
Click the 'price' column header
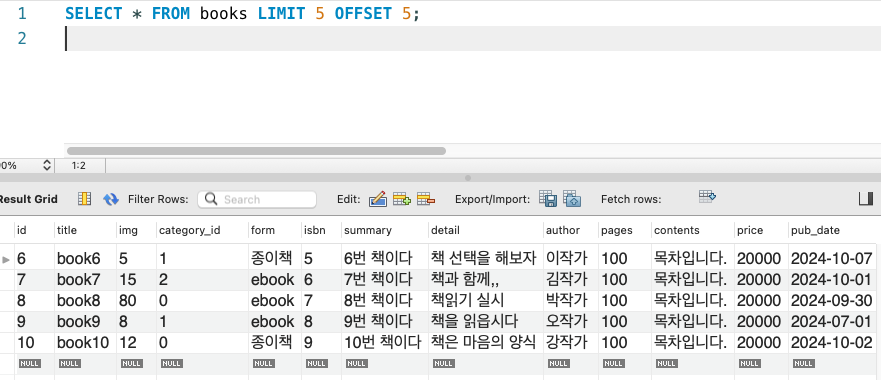(x=750, y=230)
